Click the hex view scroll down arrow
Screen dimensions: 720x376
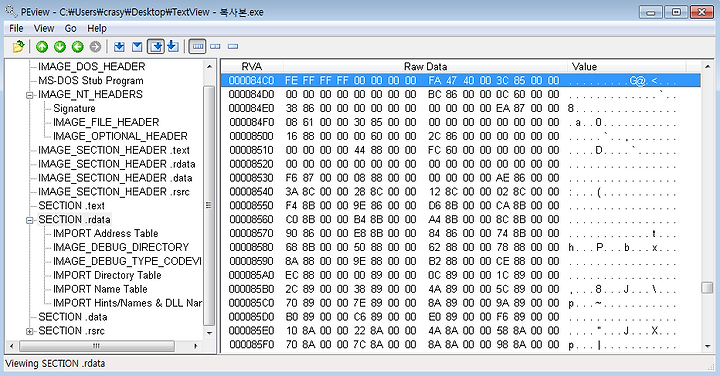pyautogui.click(x=707, y=346)
